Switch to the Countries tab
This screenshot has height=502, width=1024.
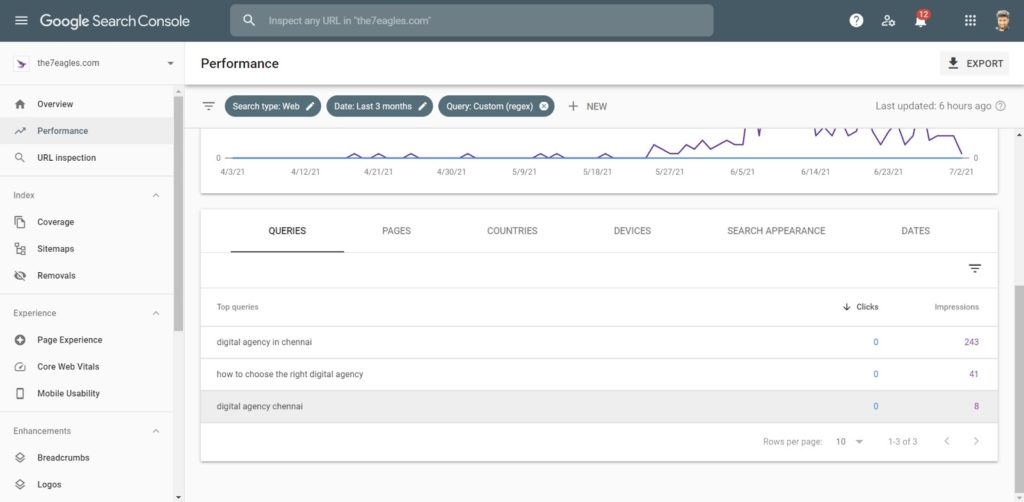tap(512, 231)
